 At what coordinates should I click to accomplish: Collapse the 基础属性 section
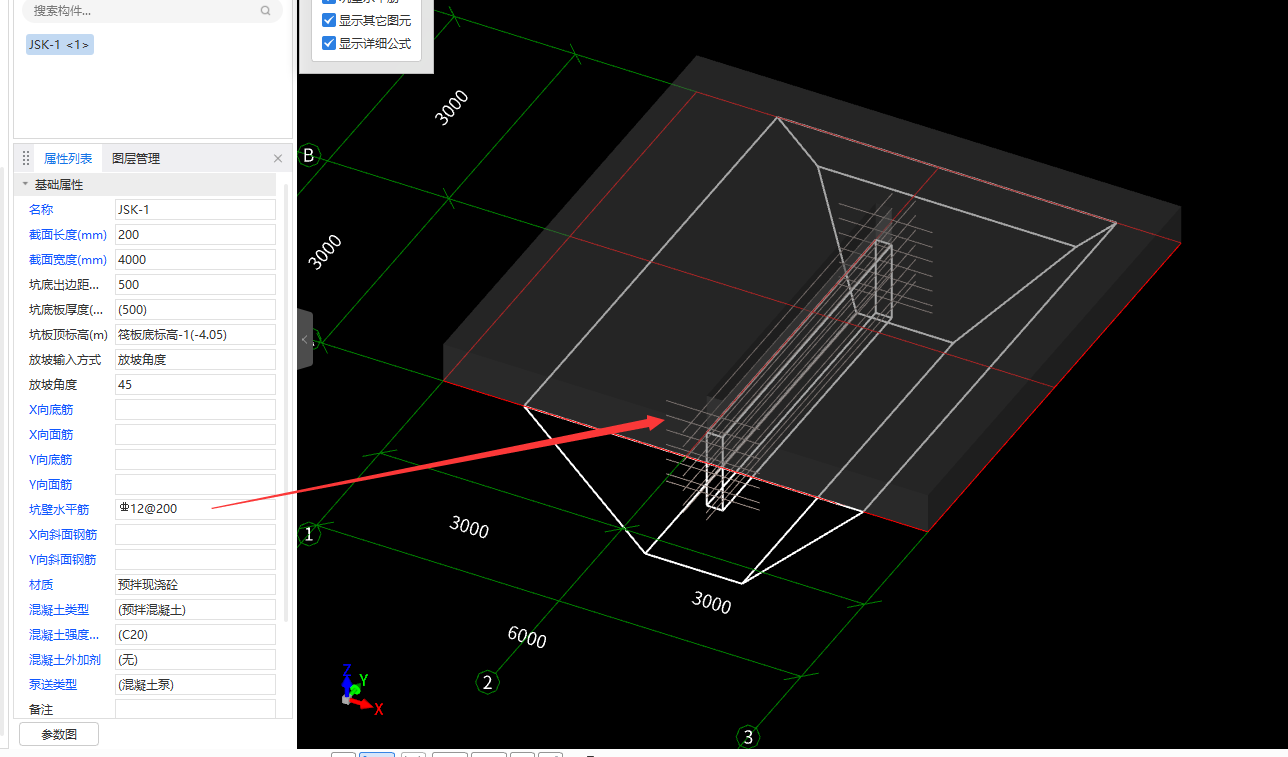coord(25,184)
